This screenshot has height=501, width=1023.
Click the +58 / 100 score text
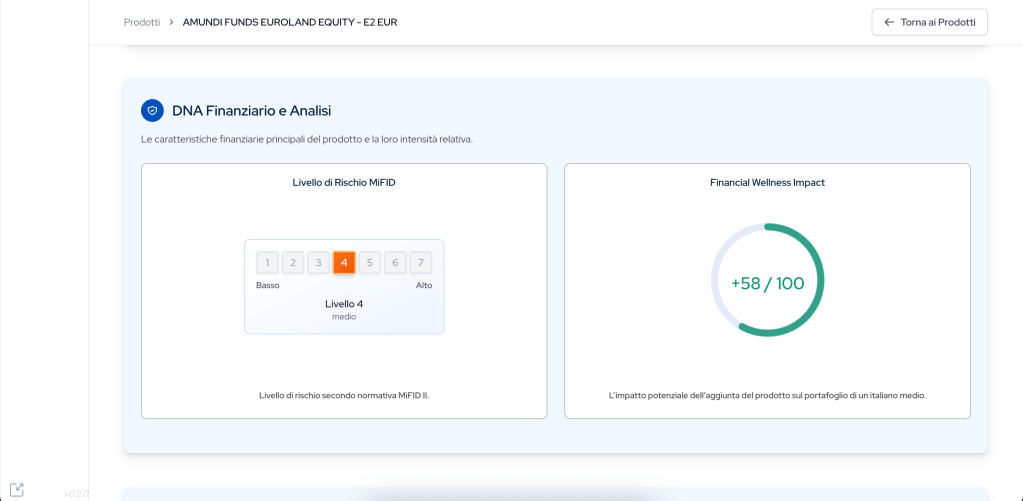click(x=767, y=283)
